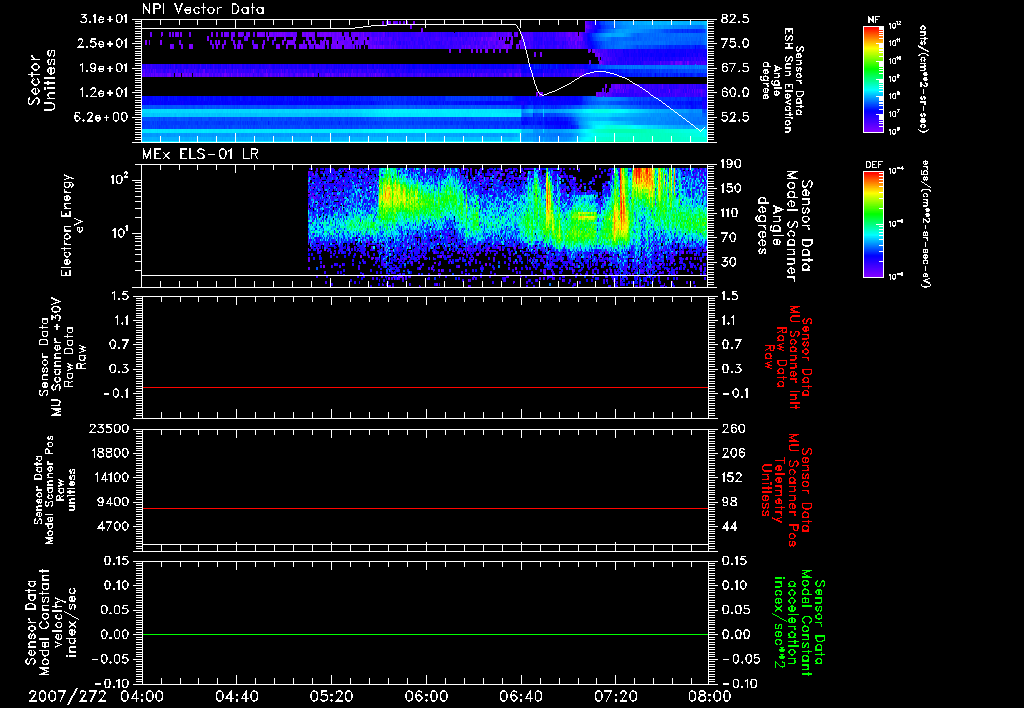Click the 06:00 time axis label
Screen dimensions: 1024x708
(426, 696)
